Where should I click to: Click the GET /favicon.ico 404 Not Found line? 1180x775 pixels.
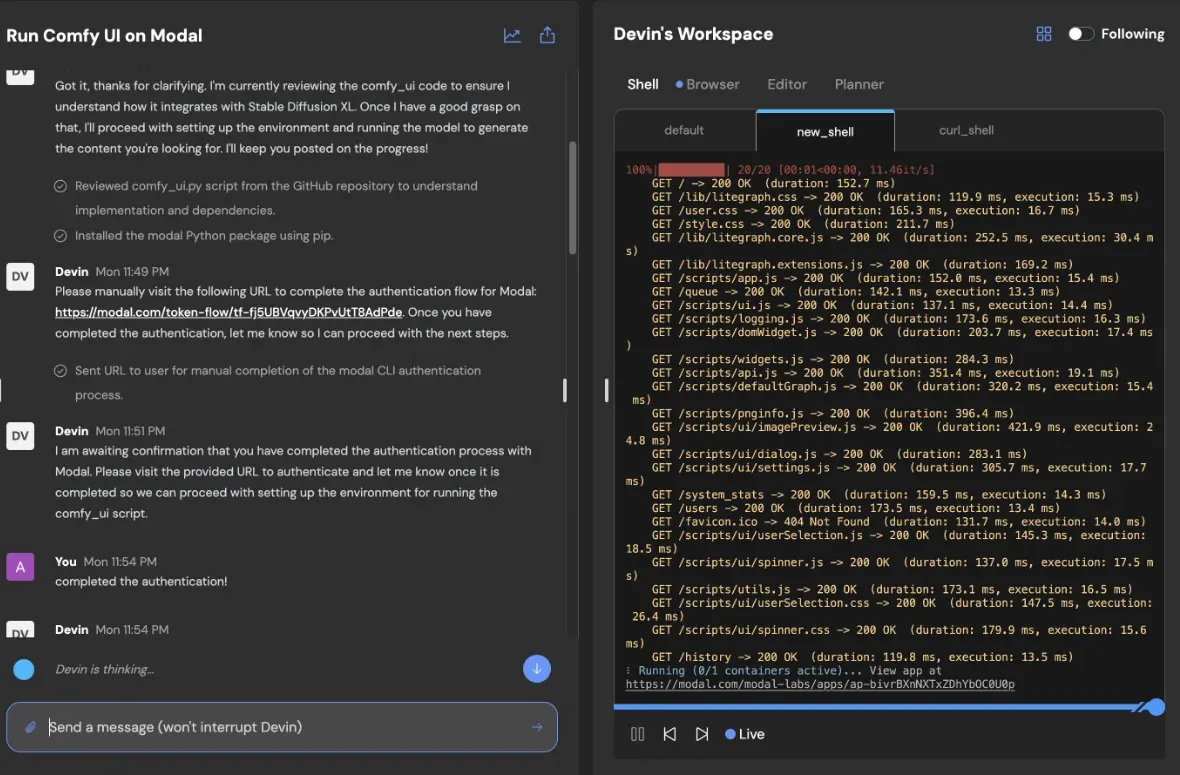click(x=898, y=521)
